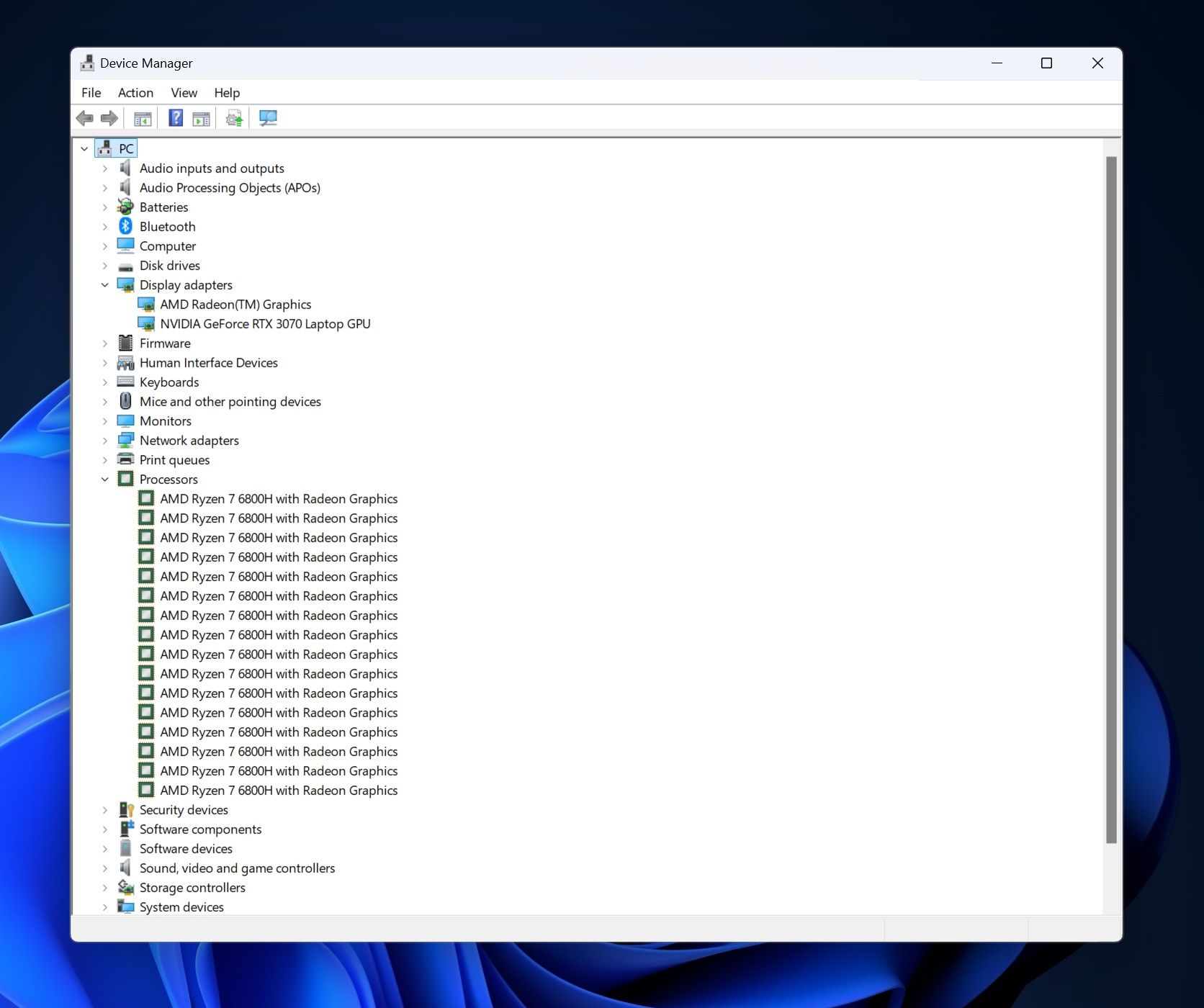This screenshot has width=1204, height=1008.
Task: Collapse the Processors category
Action: pyautogui.click(x=104, y=479)
